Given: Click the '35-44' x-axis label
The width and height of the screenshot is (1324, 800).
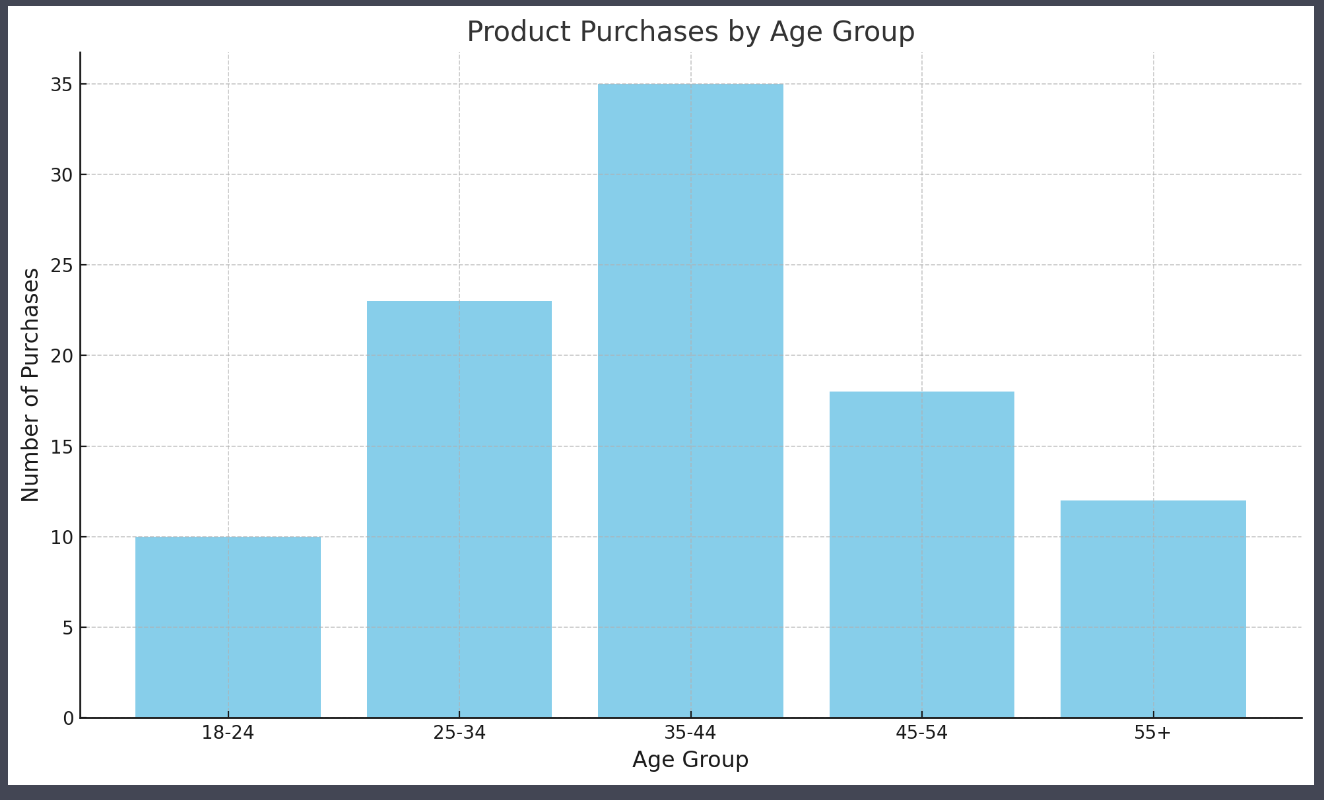Looking at the screenshot, I should tap(690, 733).
